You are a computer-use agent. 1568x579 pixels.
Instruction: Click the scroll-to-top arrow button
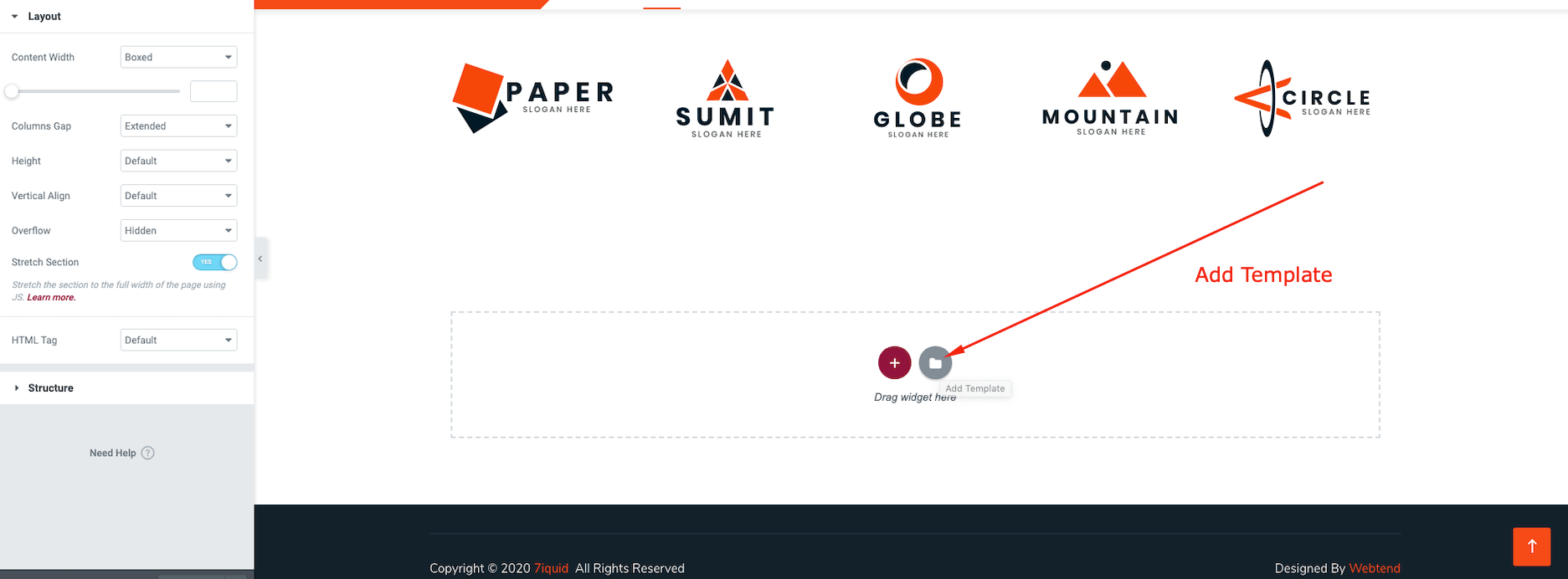tap(1531, 546)
